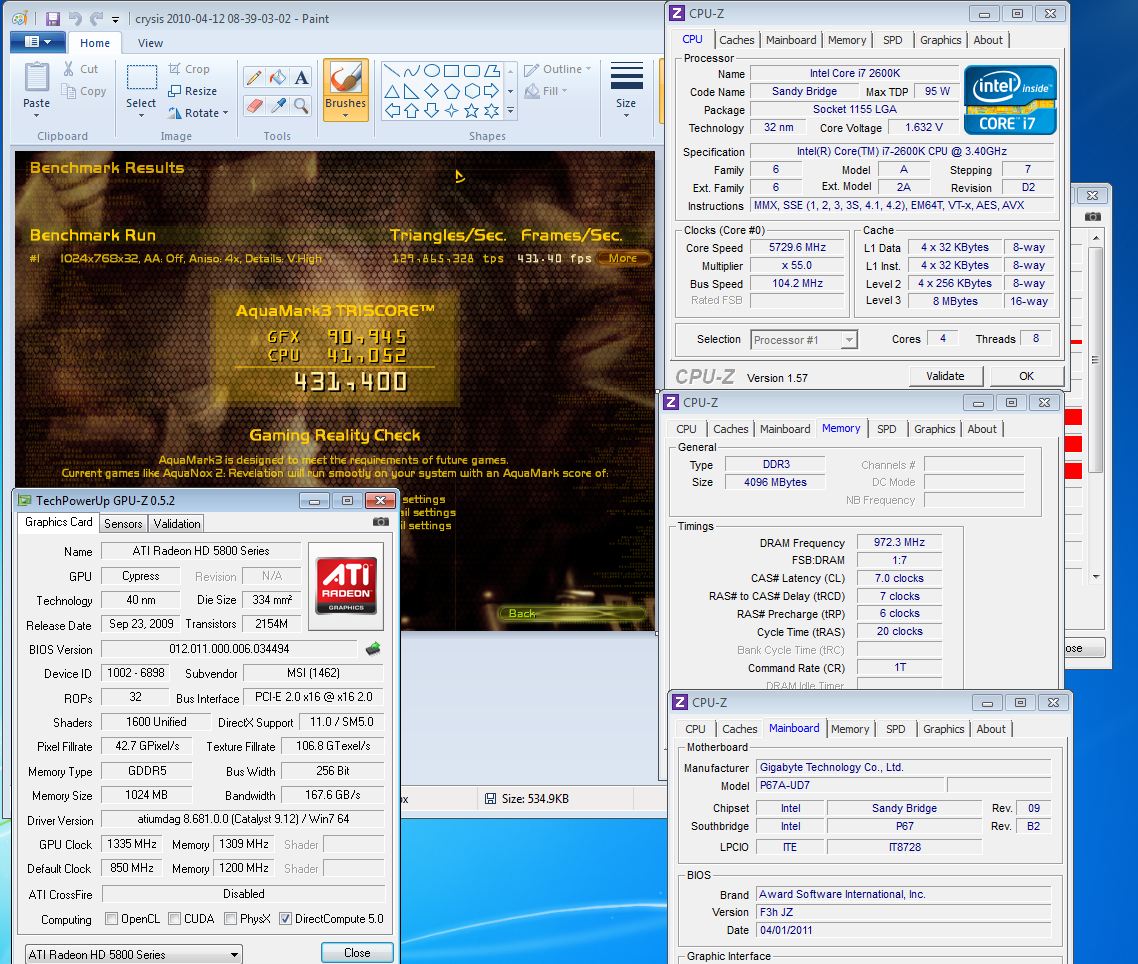Viewport: 1138px width, 964px height.
Task: Toggle the DirectCompute 5.0 checkbox
Action: pyautogui.click(x=285, y=918)
